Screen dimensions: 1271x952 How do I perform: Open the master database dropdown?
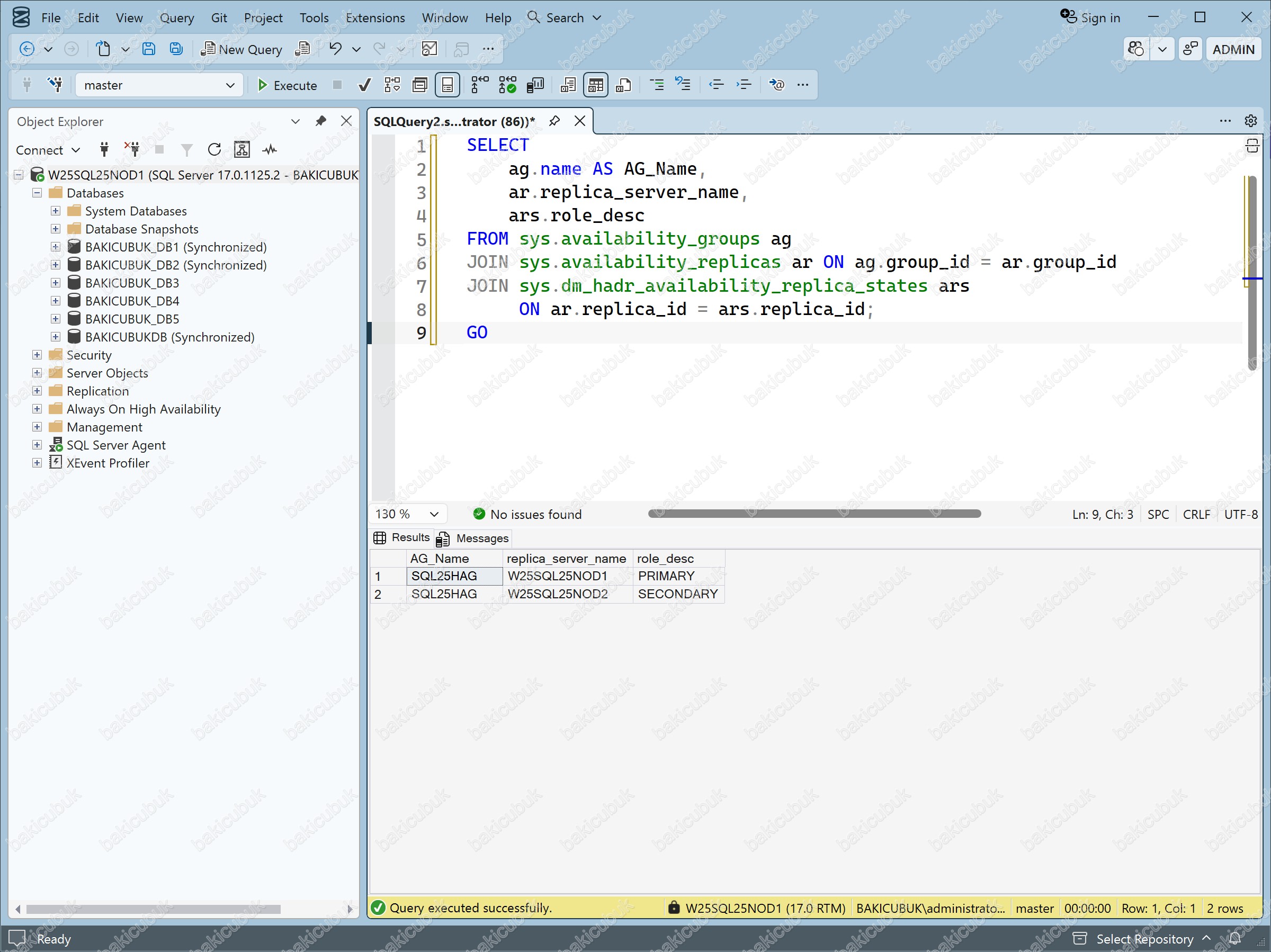click(159, 86)
